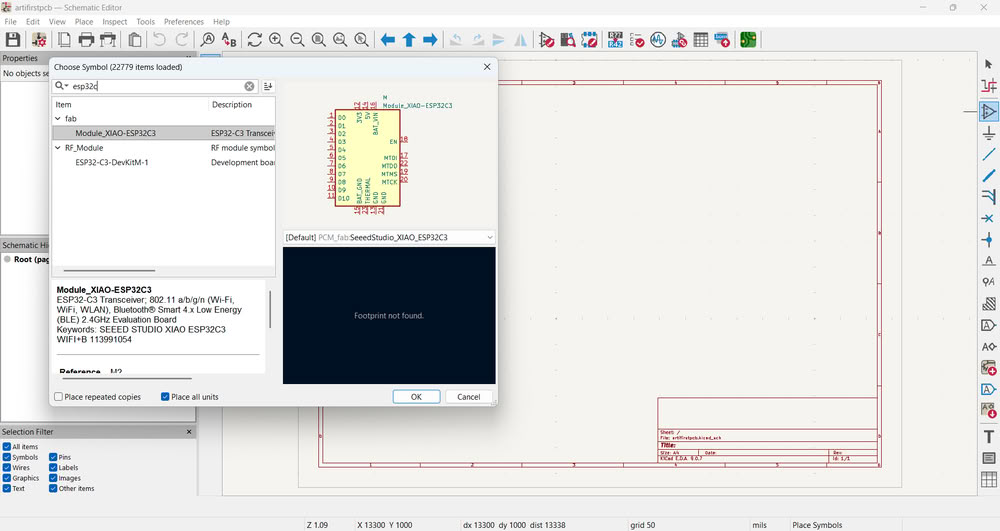This screenshot has height=531, width=1000.
Task: Select the Add Wire tool
Action: pyautogui.click(x=989, y=154)
